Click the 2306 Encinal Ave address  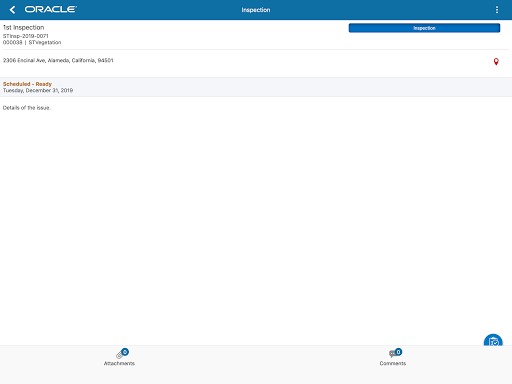pyautogui.click(x=58, y=60)
